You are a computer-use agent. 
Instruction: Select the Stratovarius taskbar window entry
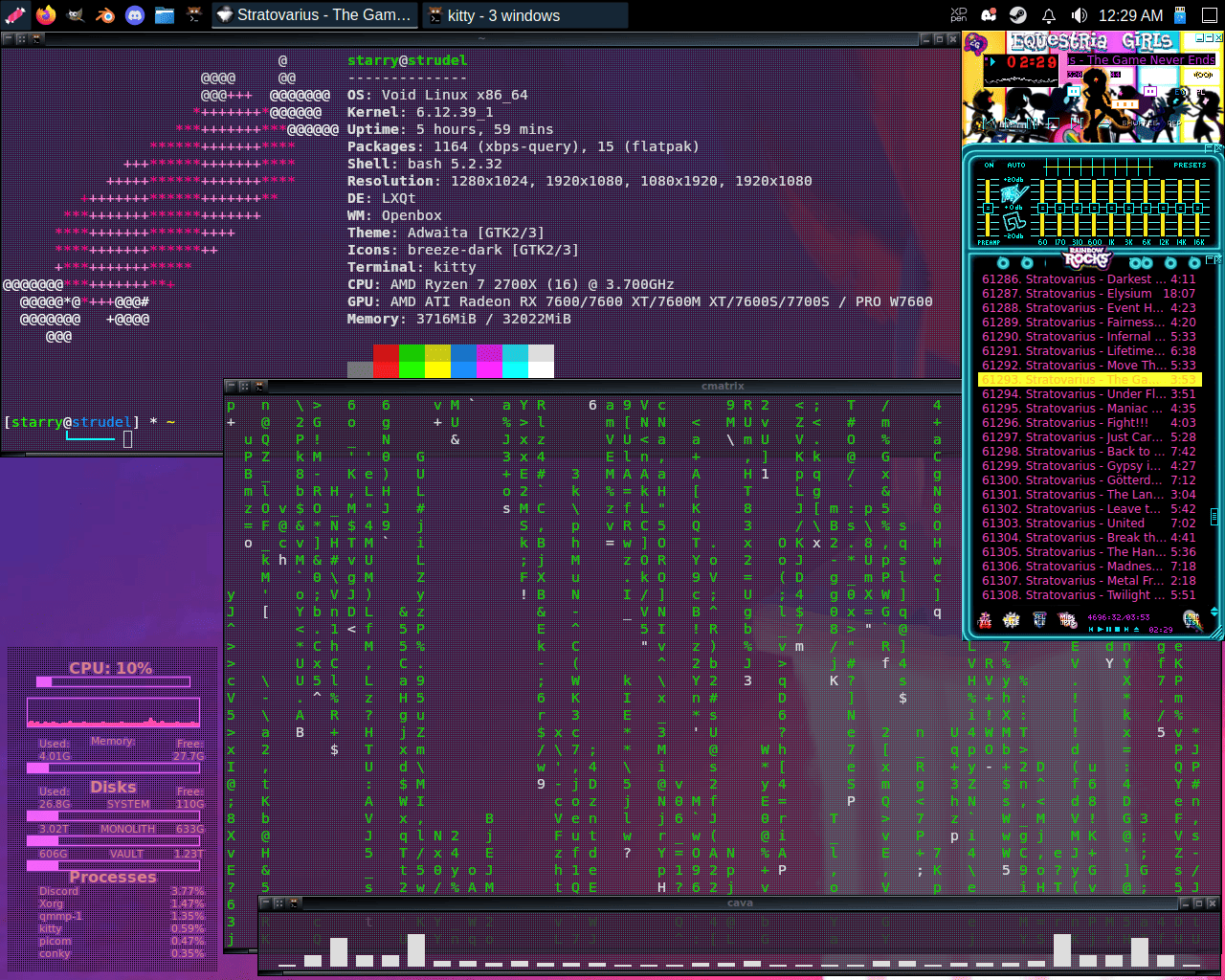point(314,15)
